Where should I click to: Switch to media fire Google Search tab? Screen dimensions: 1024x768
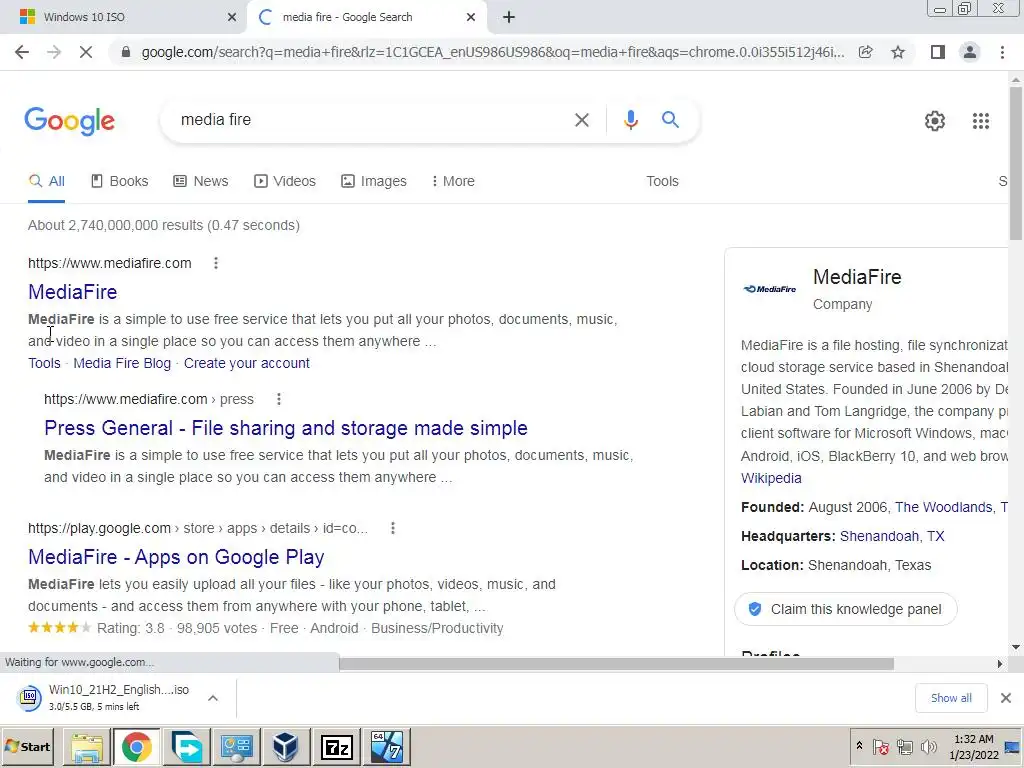coord(368,17)
